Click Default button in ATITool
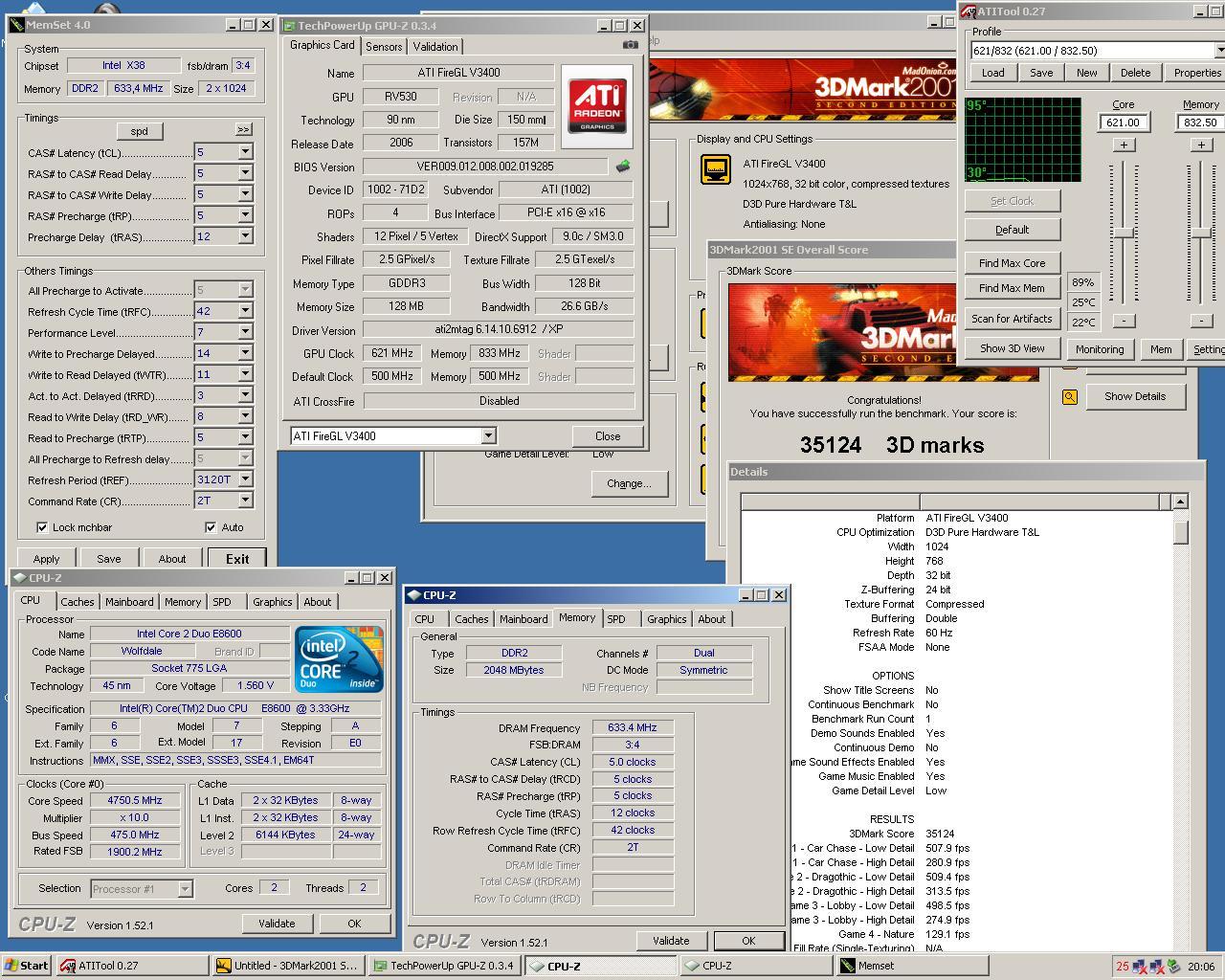 click(x=1012, y=230)
